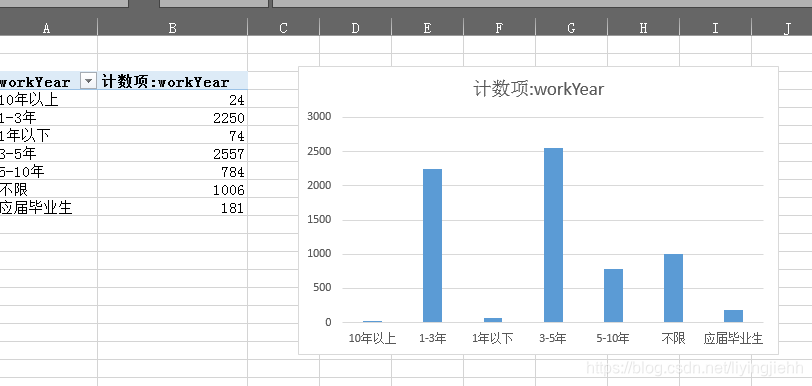Click the cell with value 1006
812x386 pixels.
(172, 189)
